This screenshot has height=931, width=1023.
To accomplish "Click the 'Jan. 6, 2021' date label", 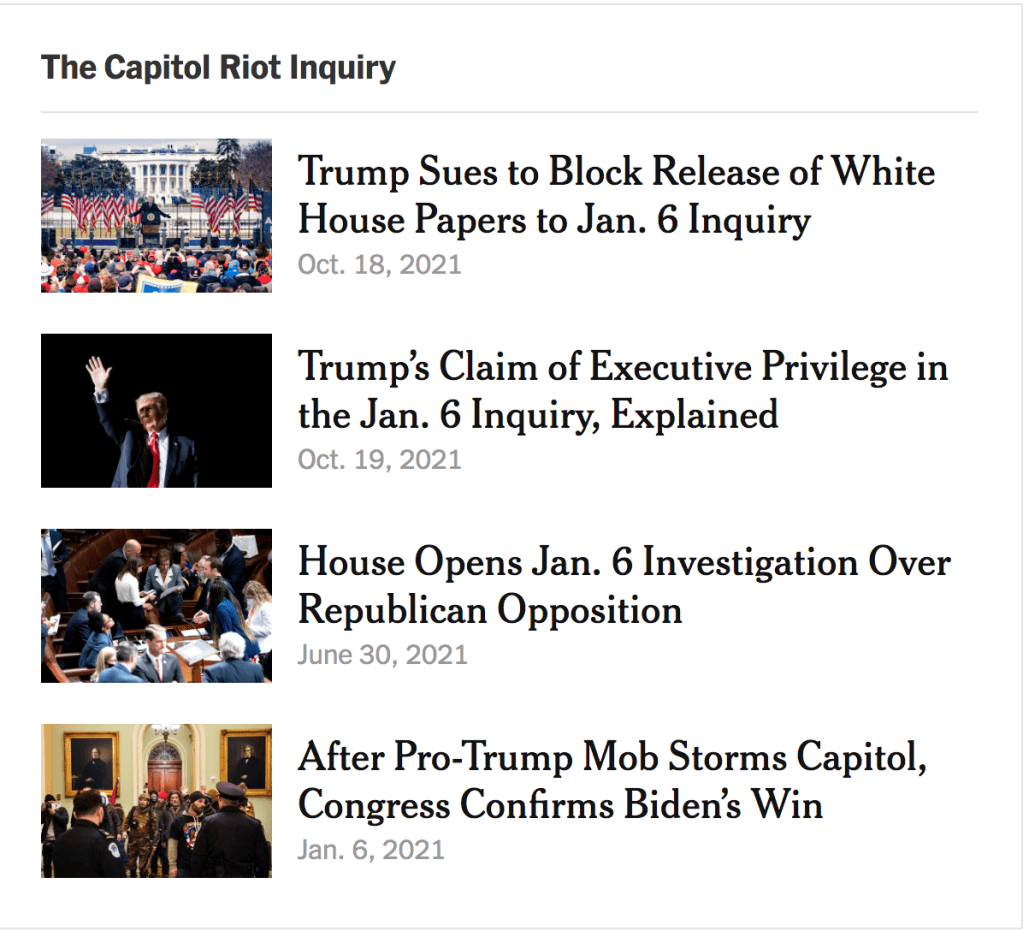I will [370, 850].
